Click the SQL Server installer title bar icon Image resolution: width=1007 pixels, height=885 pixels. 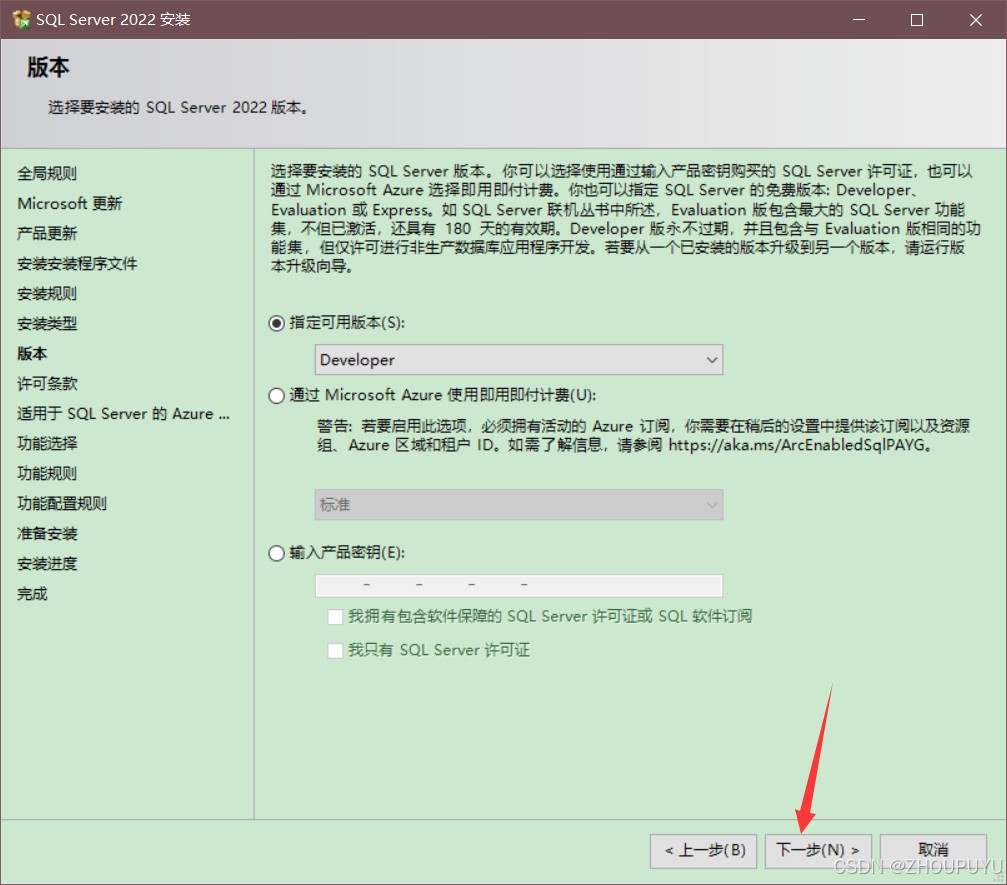pos(21,19)
